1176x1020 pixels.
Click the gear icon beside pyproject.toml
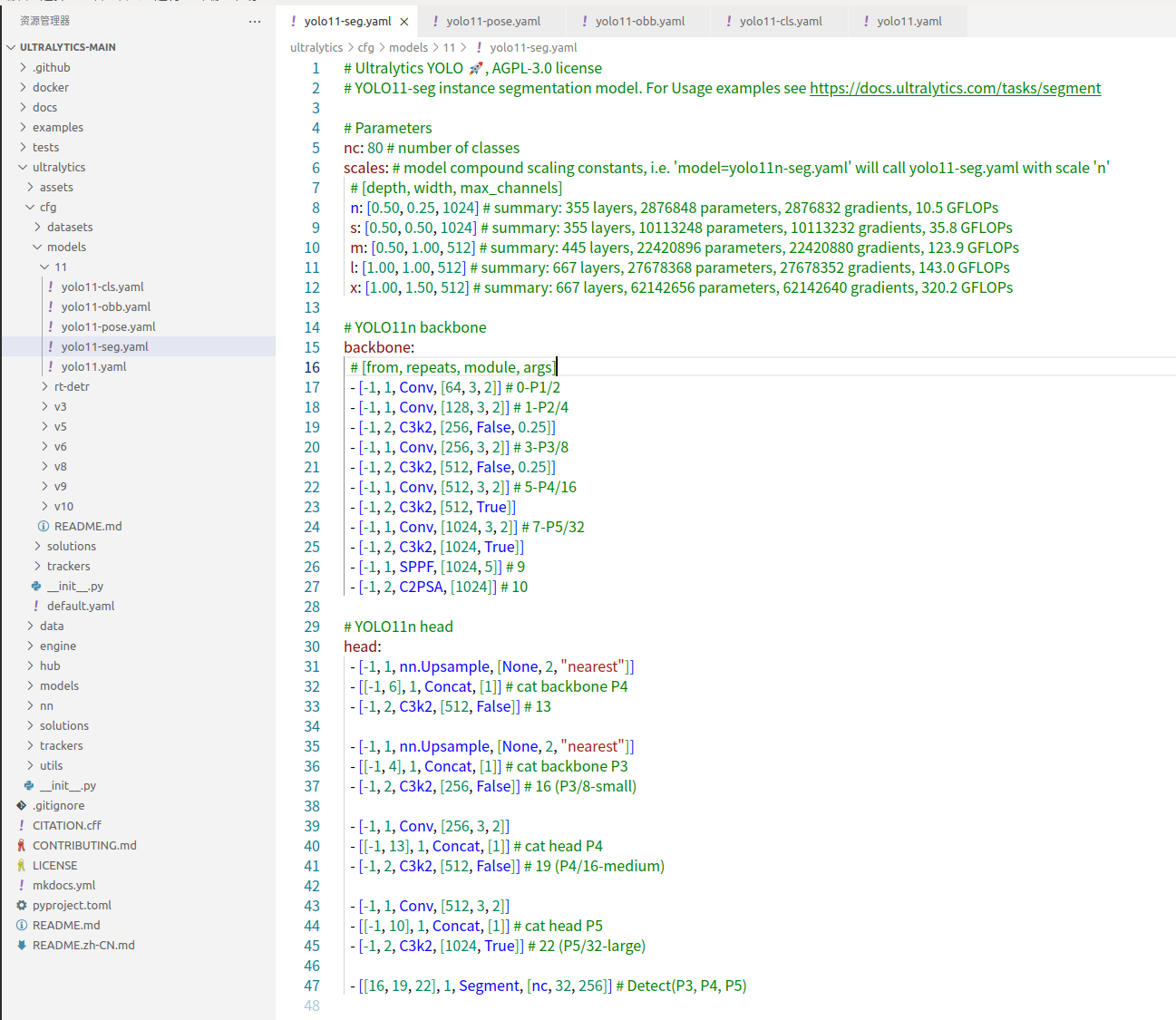tap(22, 905)
